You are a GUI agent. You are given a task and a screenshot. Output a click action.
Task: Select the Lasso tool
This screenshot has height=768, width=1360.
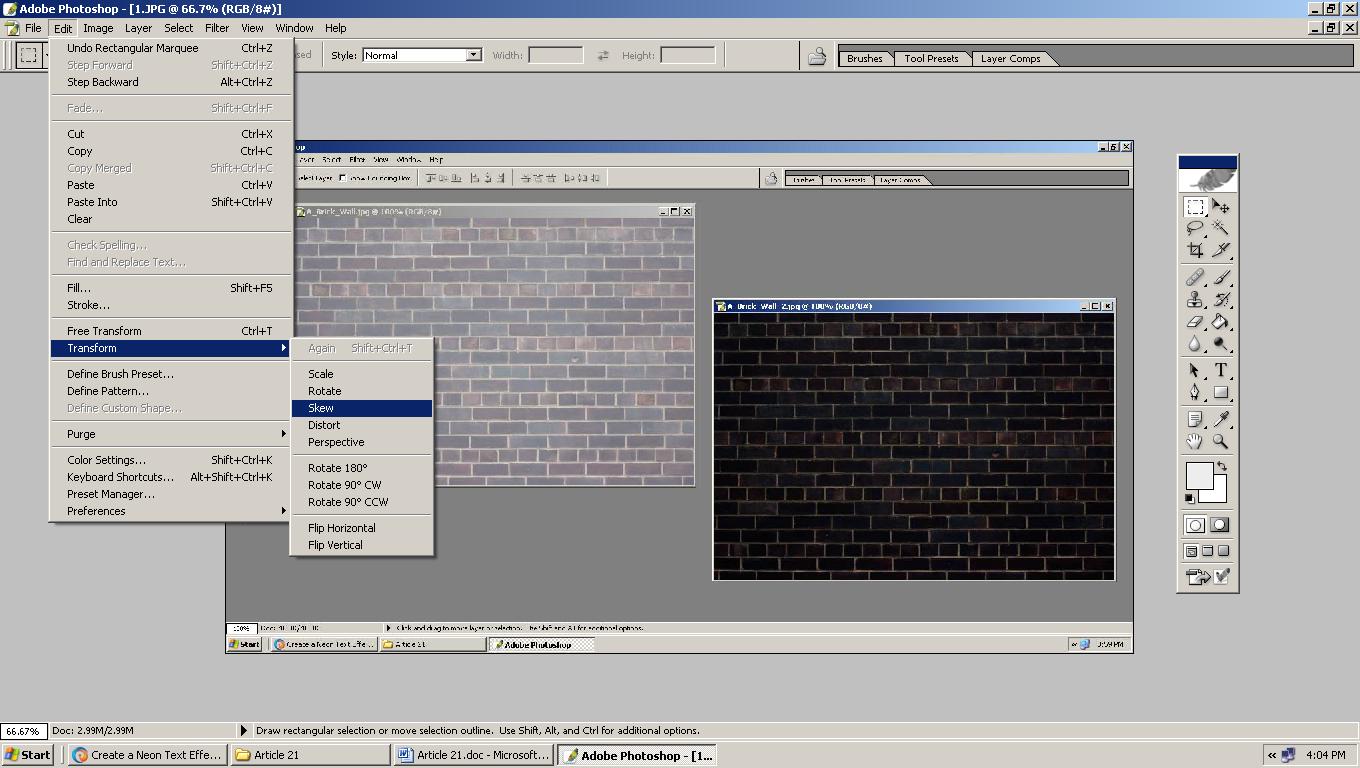1195,229
